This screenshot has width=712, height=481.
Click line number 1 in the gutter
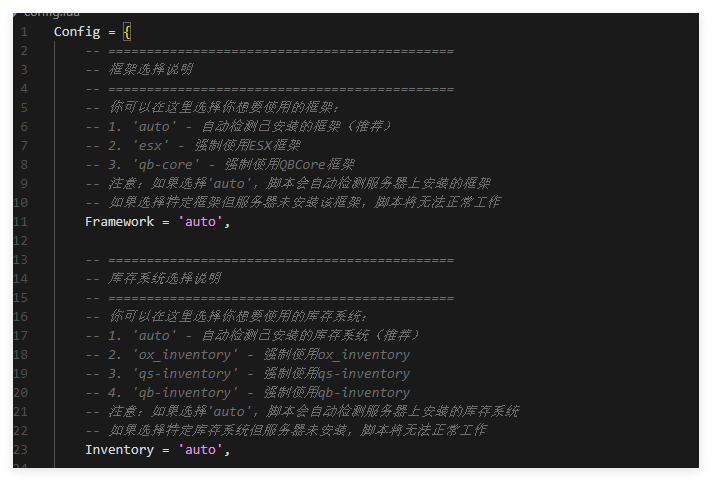(23, 31)
